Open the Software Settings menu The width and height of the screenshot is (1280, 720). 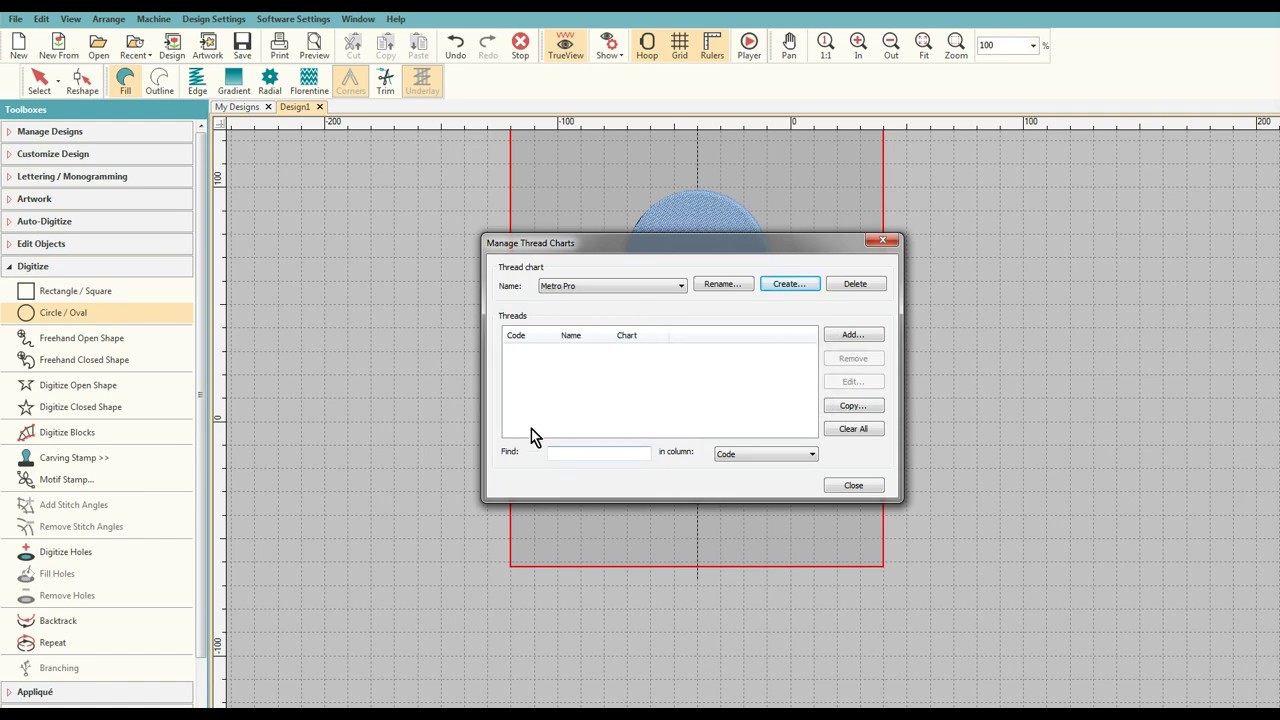[293, 19]
